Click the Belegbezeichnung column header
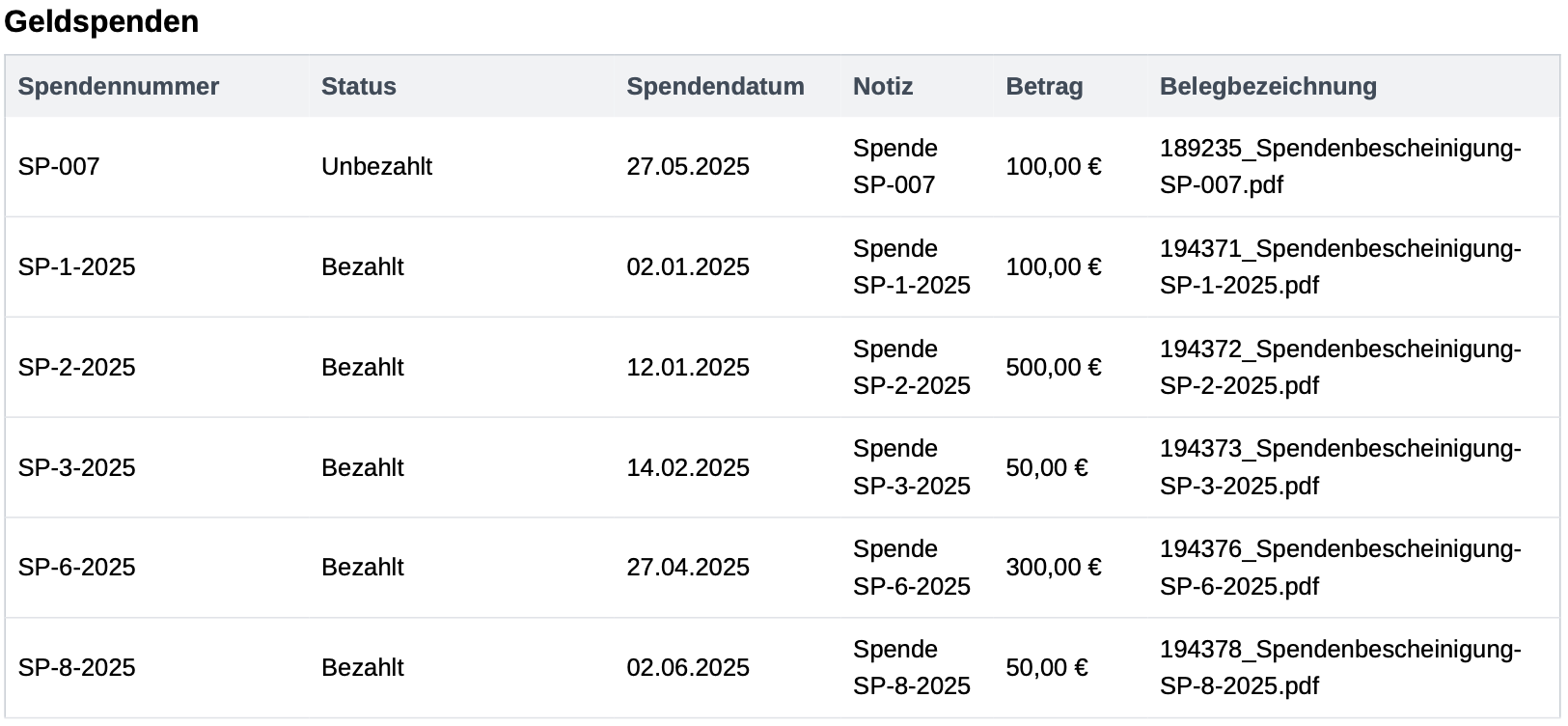This screenshot has height=726, width=1568. point(1268,87)
